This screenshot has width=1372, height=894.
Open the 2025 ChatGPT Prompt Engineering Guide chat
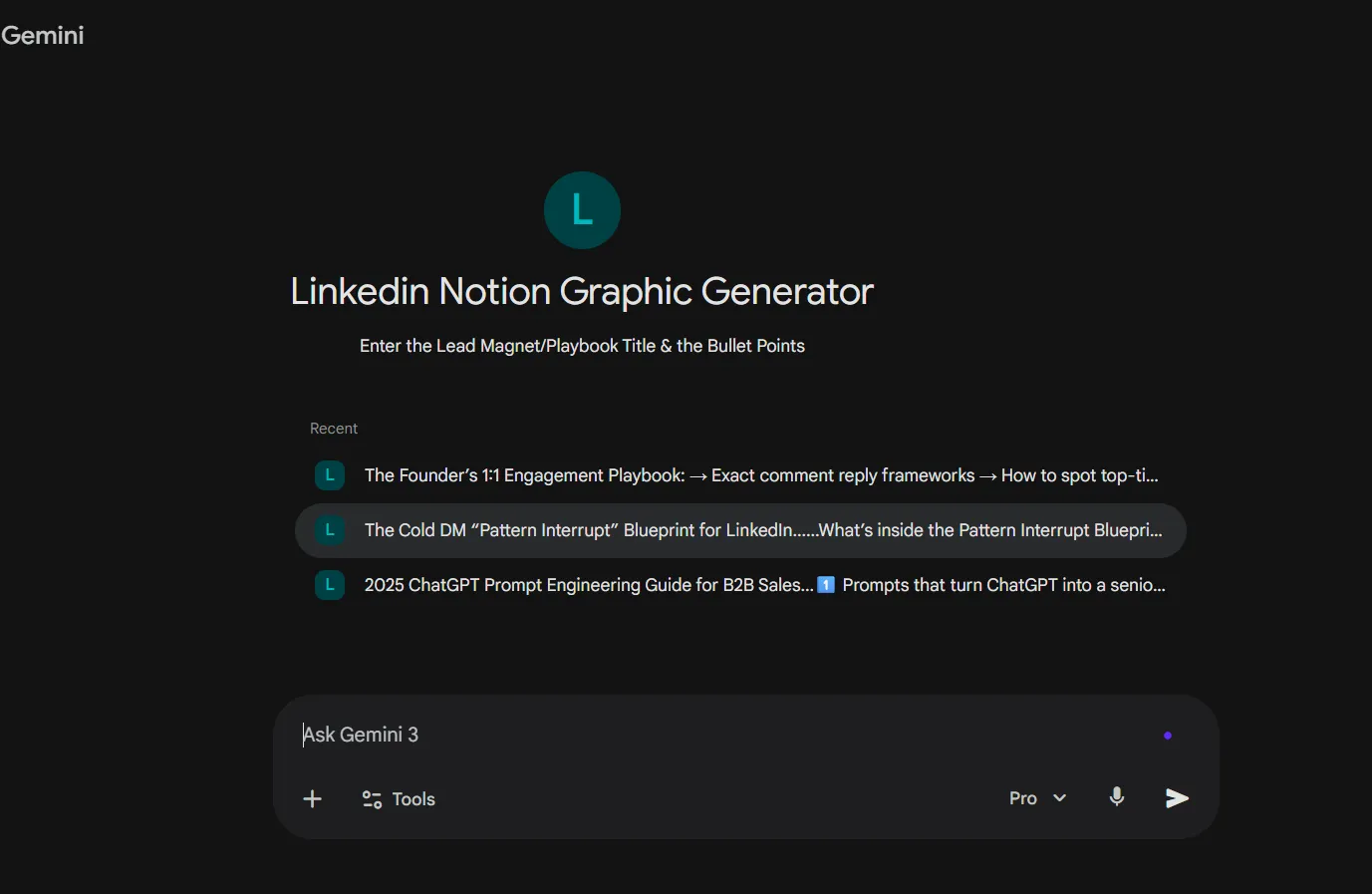[764, 585]
